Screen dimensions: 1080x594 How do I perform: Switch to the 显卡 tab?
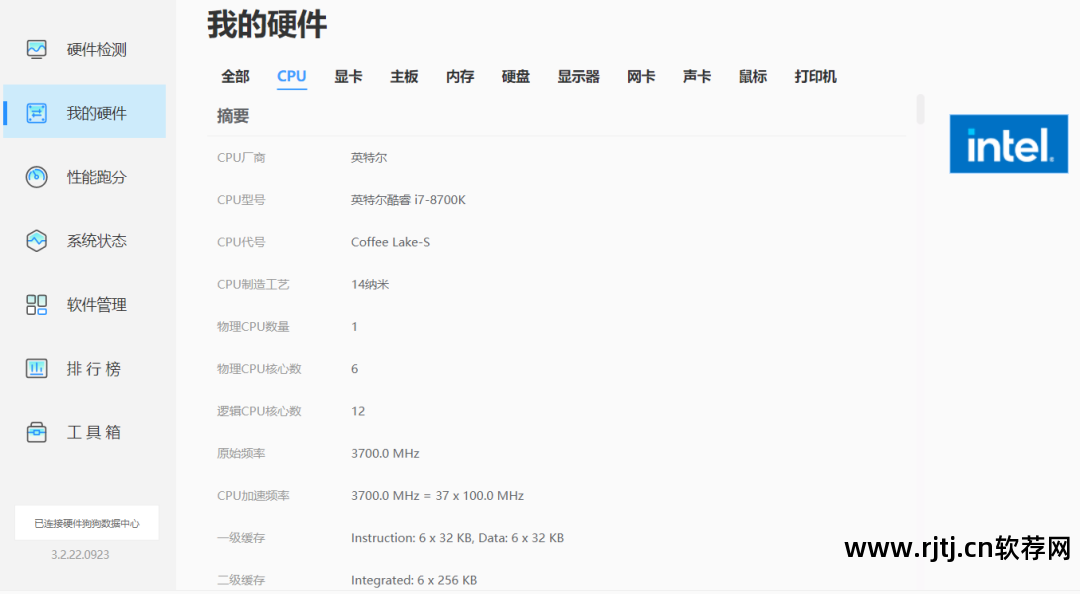[x=348, y=77]
